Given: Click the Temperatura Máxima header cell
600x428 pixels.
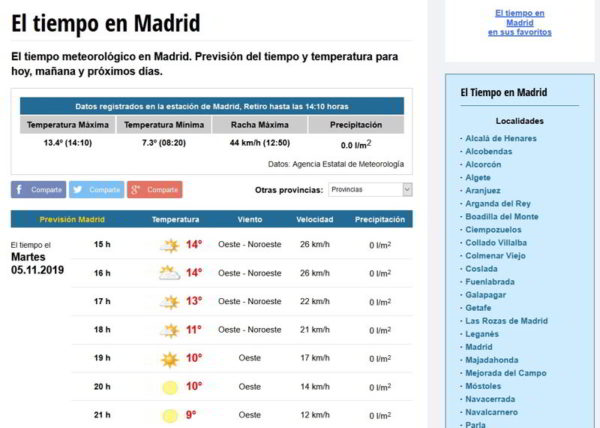Looking at the screenshot, I should point(68,125).
